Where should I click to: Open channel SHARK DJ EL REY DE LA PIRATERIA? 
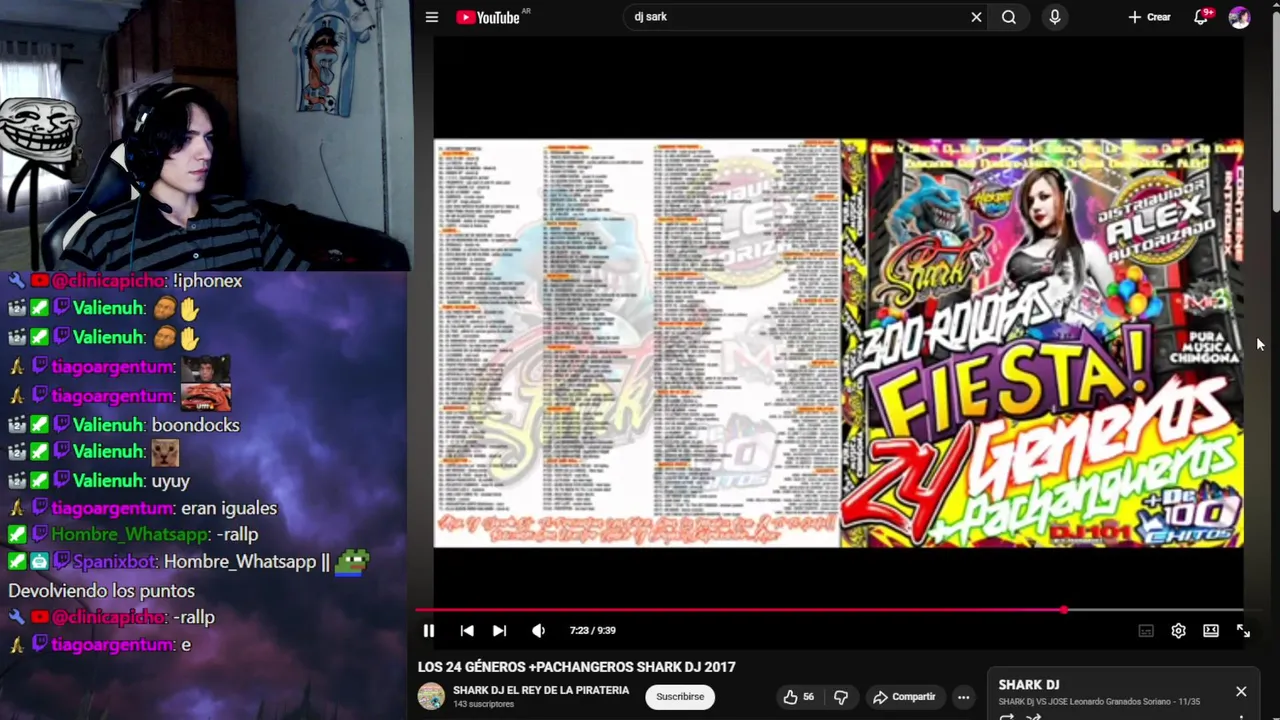(541, 690)
